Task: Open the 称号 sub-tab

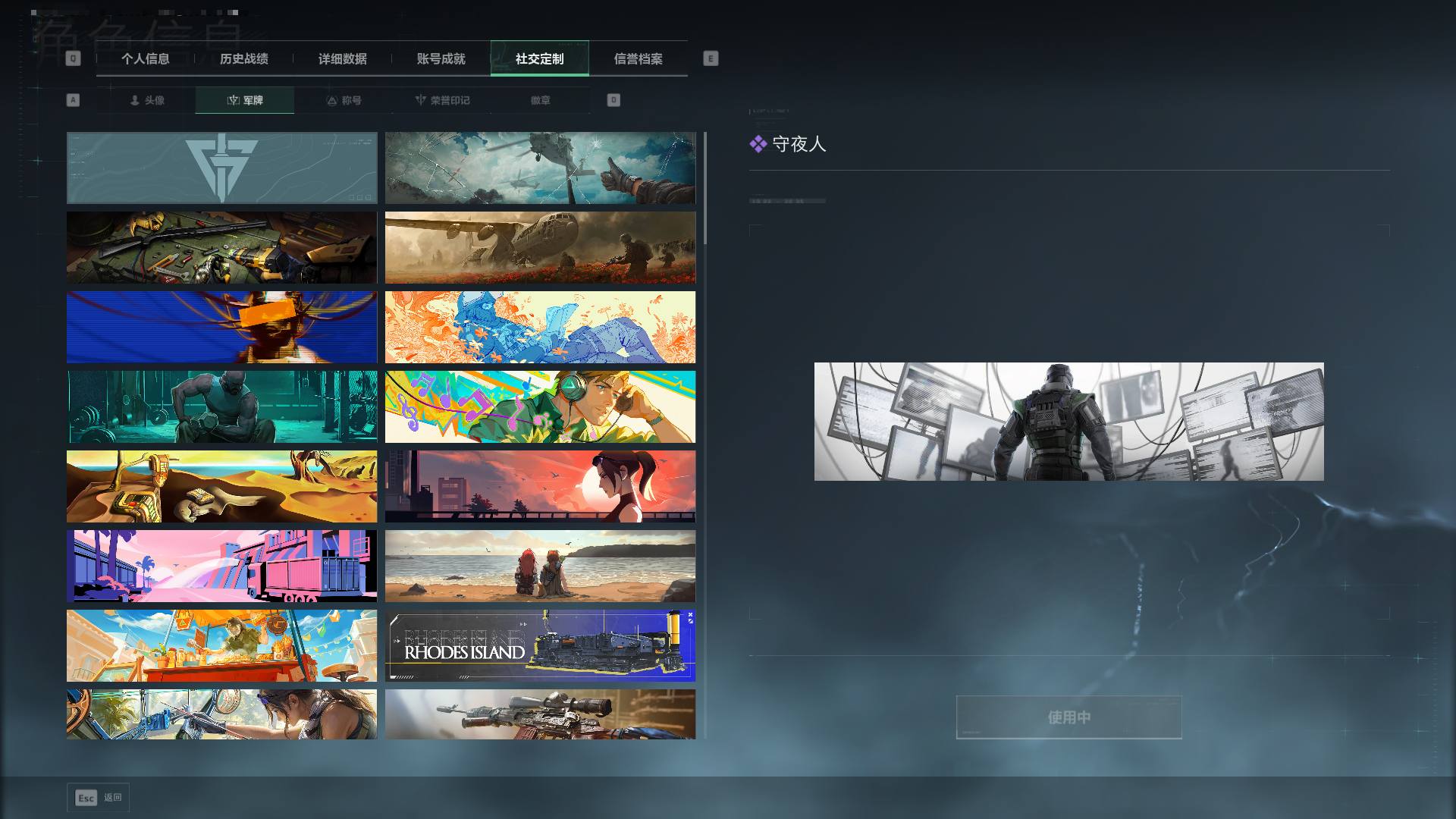Action: coord(344,100)
